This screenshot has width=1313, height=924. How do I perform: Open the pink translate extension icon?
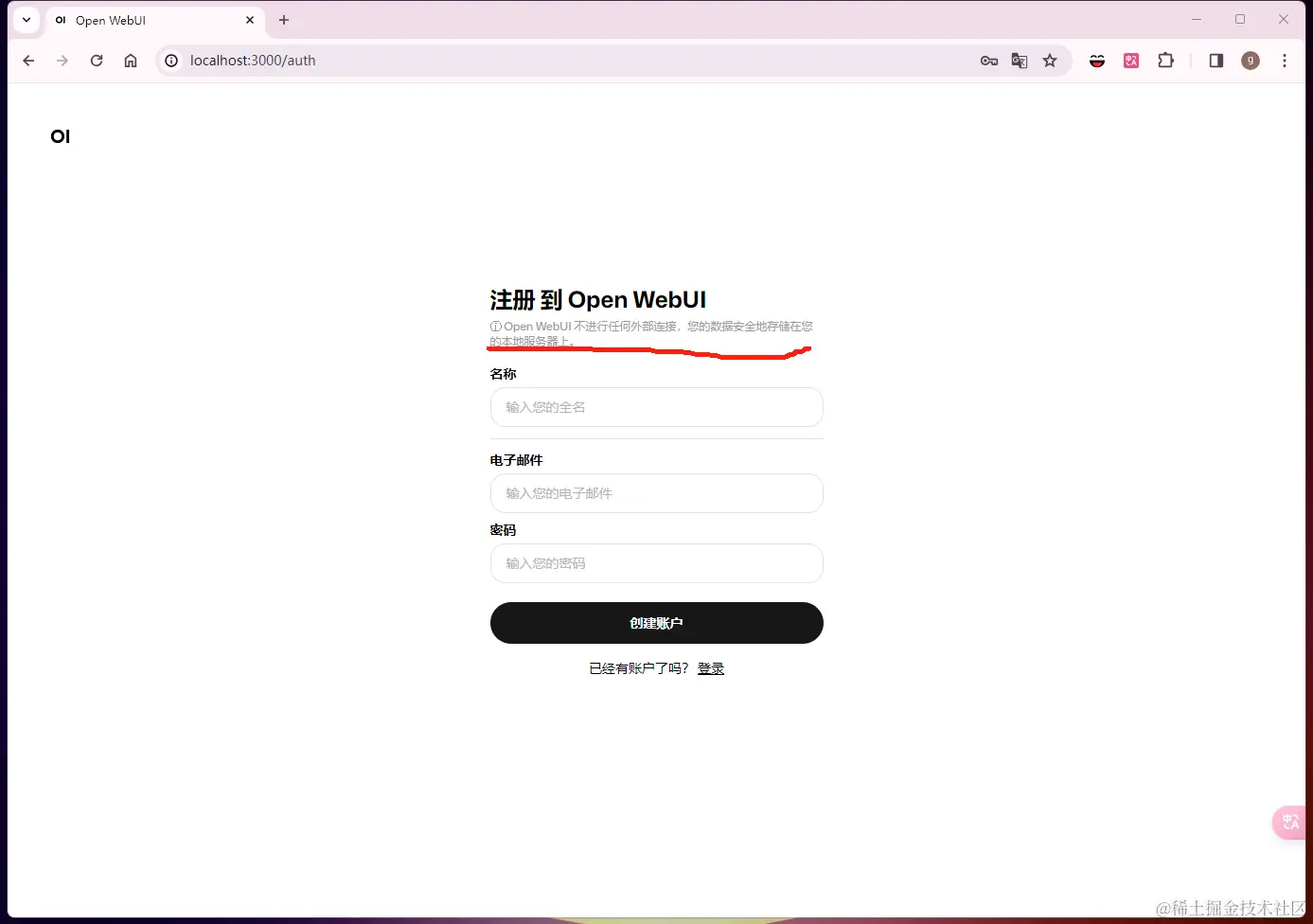(x=1131, y=61)
